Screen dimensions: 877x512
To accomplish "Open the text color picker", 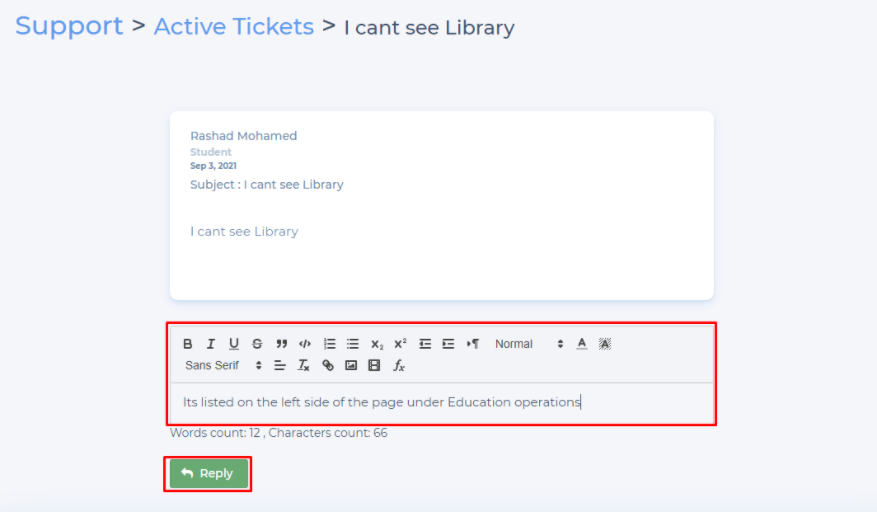I will (582, 344).
